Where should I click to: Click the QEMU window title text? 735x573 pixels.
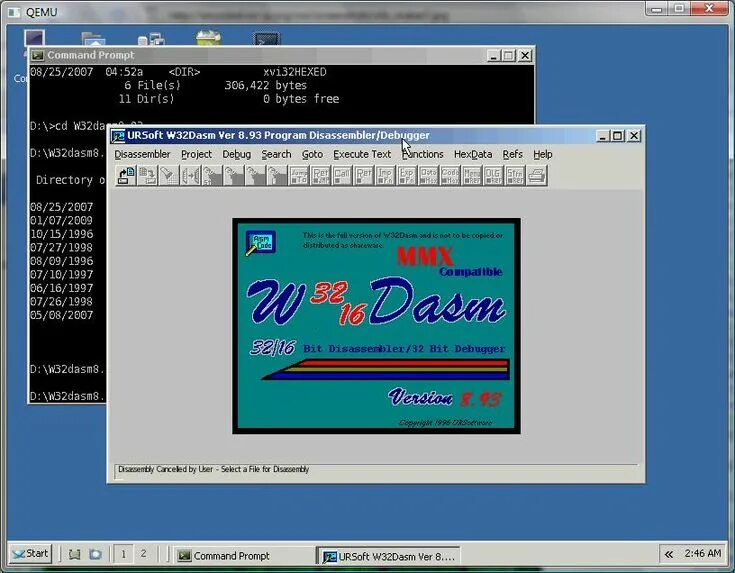pyautogui.click(x=41, y=12)
